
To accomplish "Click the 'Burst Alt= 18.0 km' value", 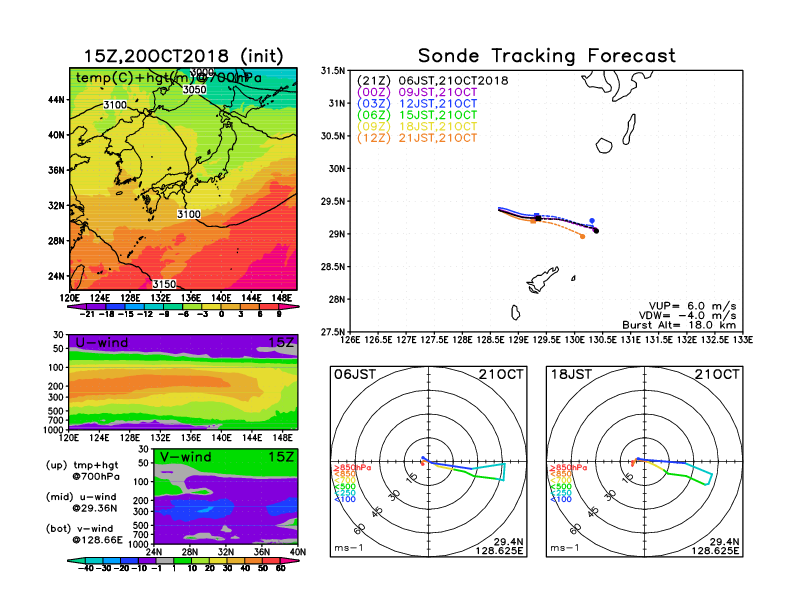I will click(679, 325).
